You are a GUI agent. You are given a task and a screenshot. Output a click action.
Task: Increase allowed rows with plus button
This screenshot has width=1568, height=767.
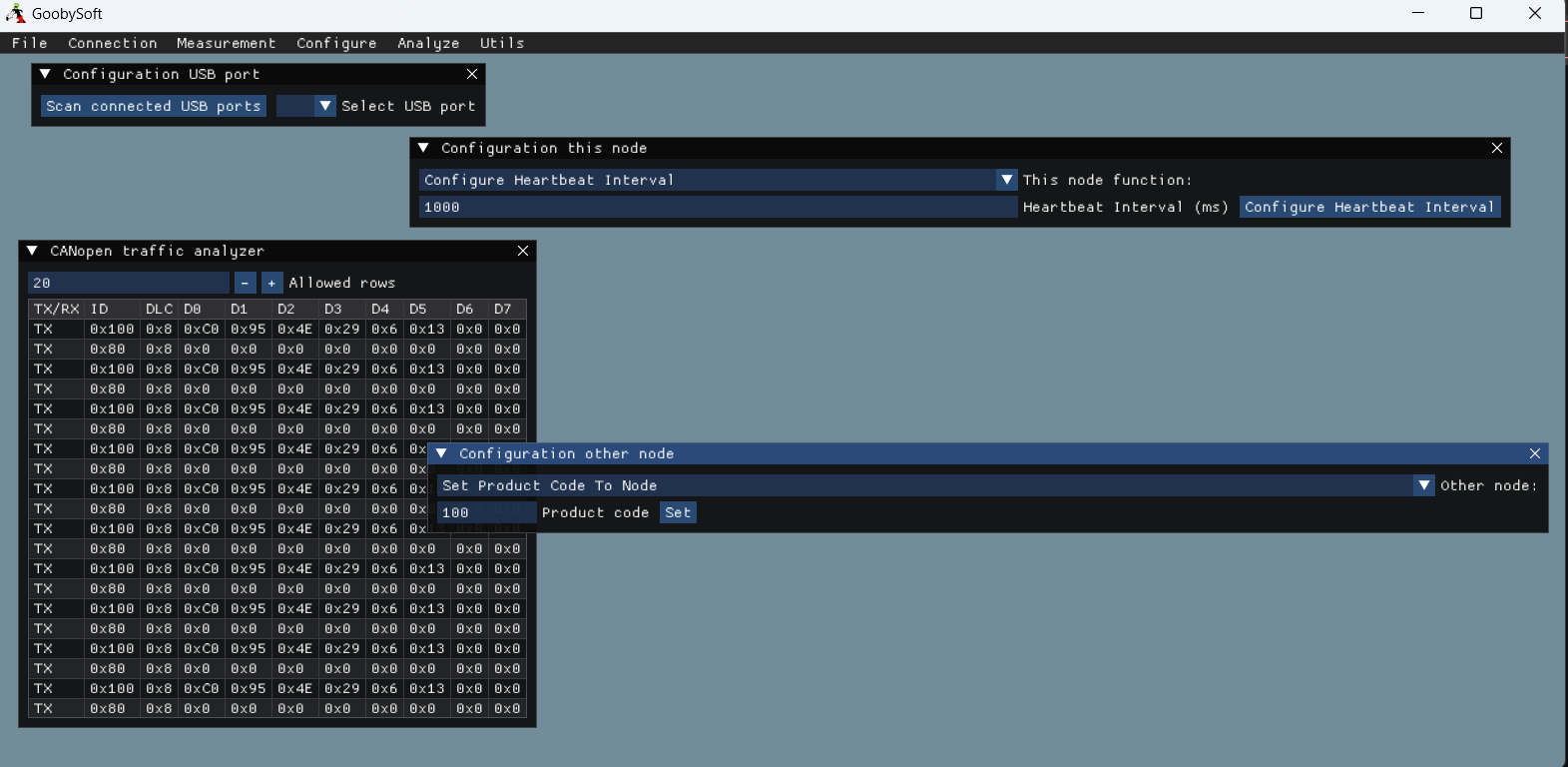[272, 283]
